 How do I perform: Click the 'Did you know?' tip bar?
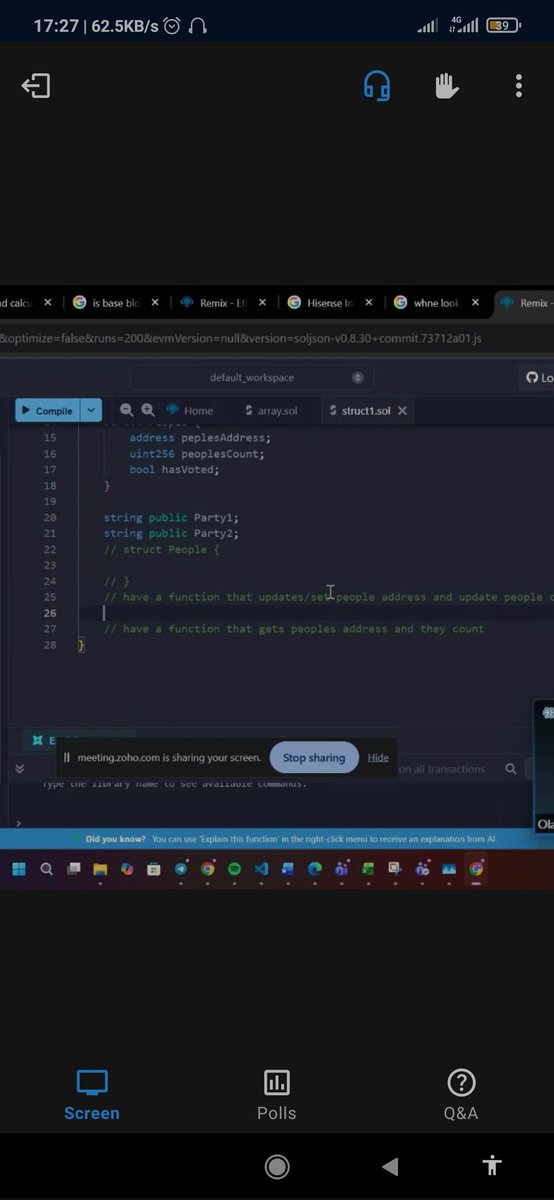click(277, 839)
